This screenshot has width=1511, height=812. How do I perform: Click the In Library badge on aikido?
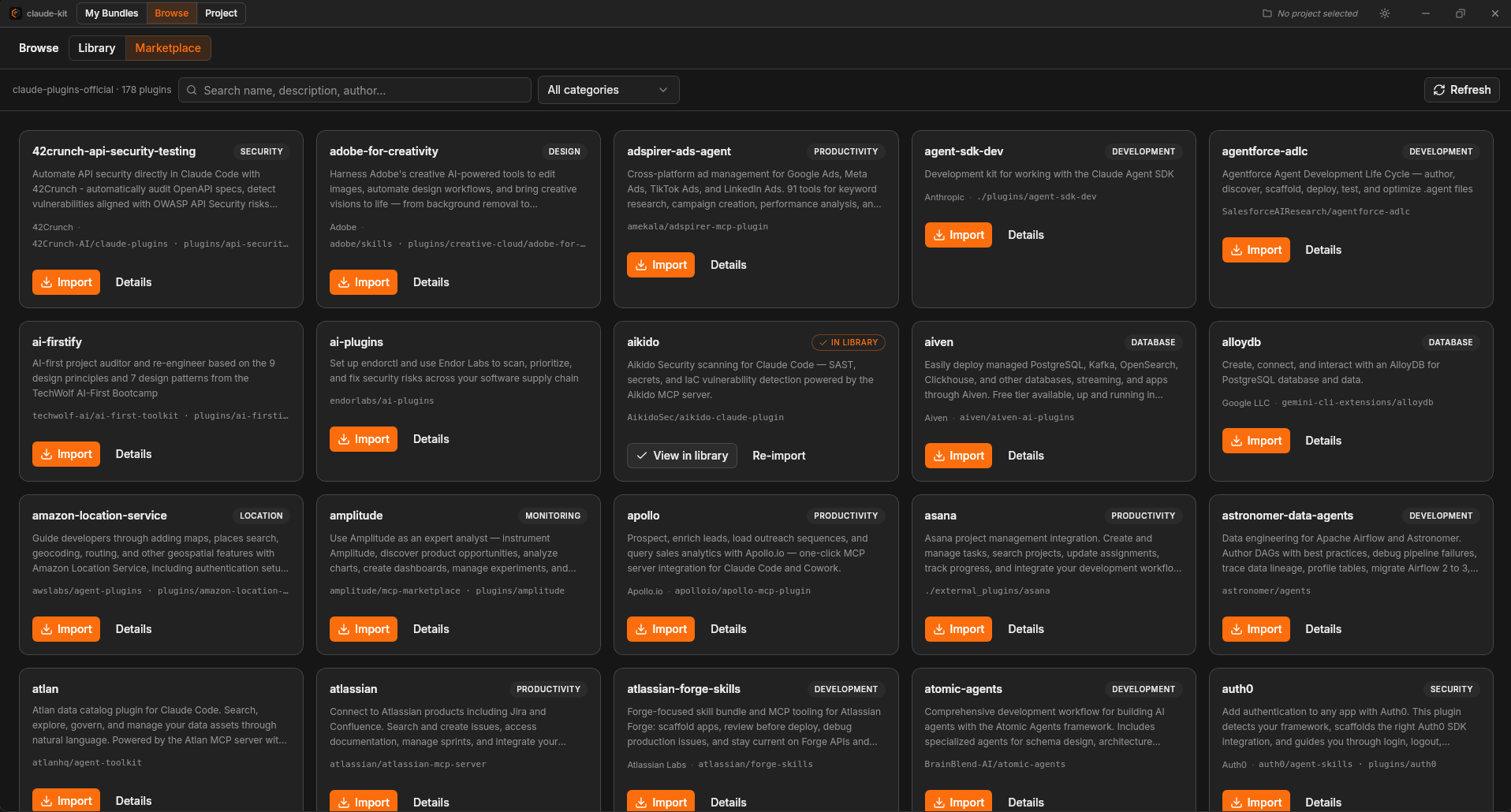(x=849, y=342)
